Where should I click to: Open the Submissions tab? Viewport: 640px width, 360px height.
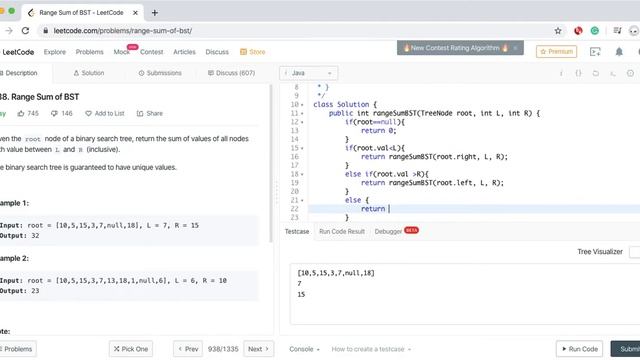pyautogui.click(x=160, y=73)
